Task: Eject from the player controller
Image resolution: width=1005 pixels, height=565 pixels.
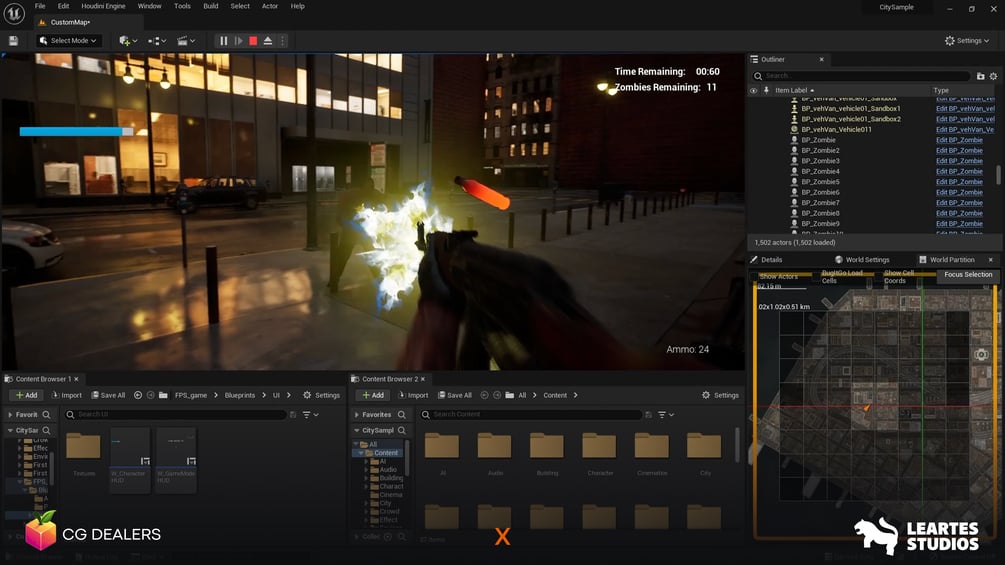Action: point(268,40)
